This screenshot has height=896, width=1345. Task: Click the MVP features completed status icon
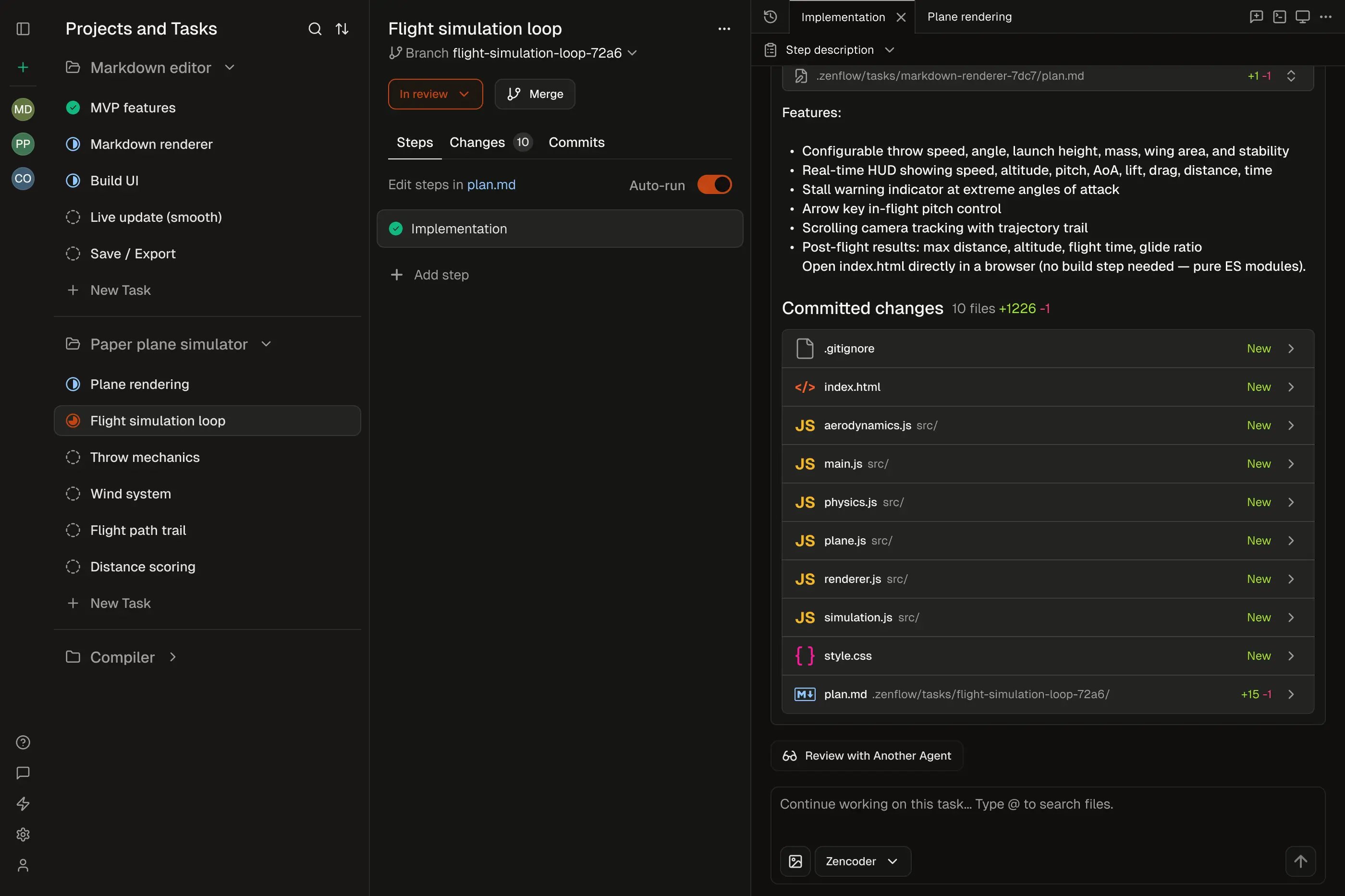(73, 108)
